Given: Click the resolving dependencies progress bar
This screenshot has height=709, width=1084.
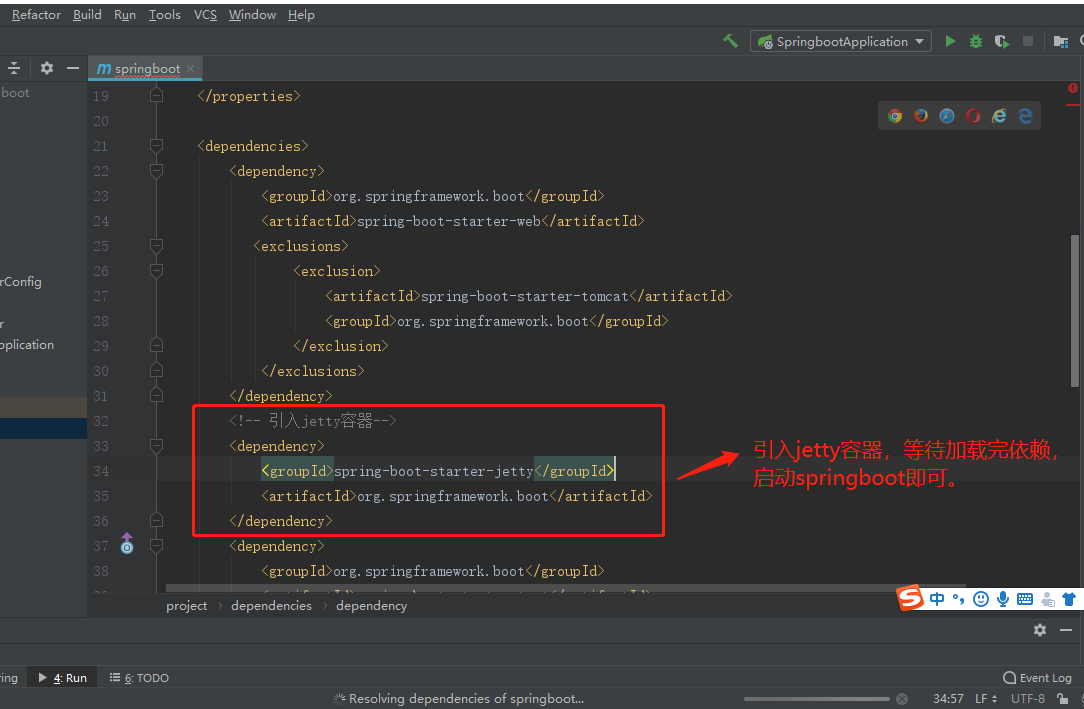Looking at the screenshot, I should point(816,699).
